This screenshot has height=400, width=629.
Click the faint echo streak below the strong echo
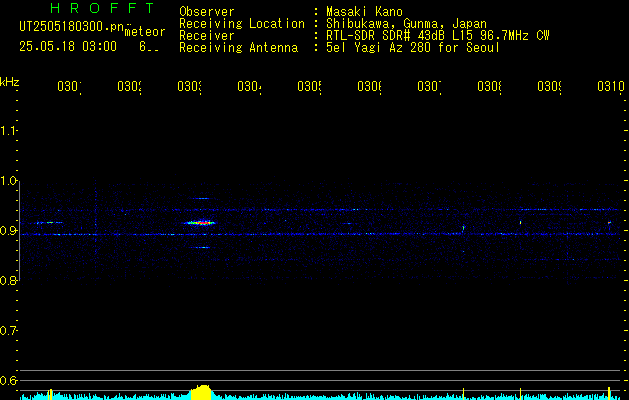(x=202, y=248)
